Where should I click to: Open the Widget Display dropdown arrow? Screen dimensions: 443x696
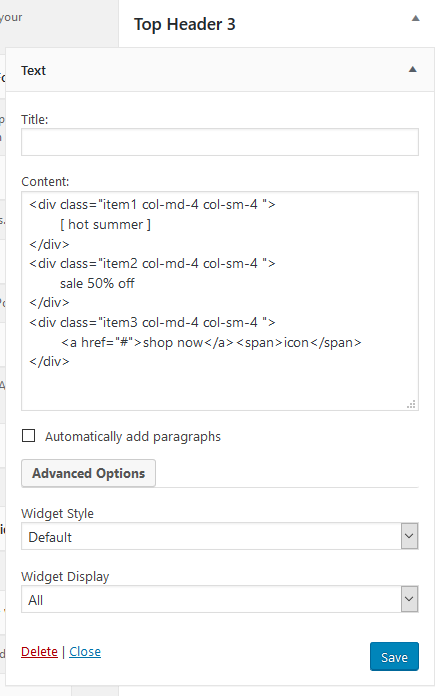click(x=410, y=599)
